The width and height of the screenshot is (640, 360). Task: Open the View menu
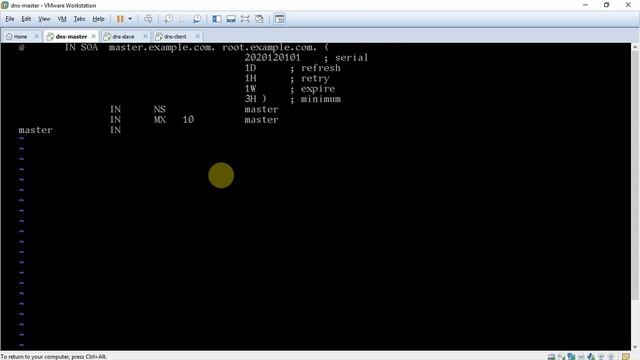(44, 19)
